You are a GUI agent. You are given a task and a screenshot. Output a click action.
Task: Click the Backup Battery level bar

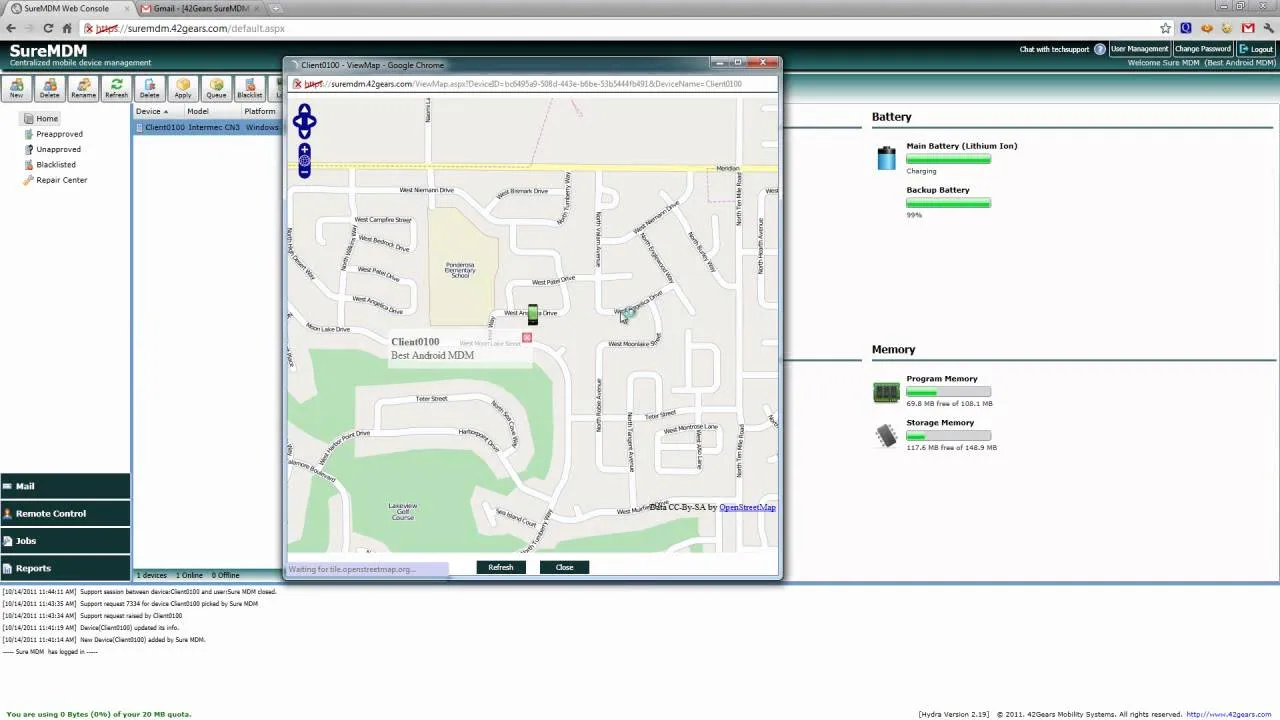[948, 203]
